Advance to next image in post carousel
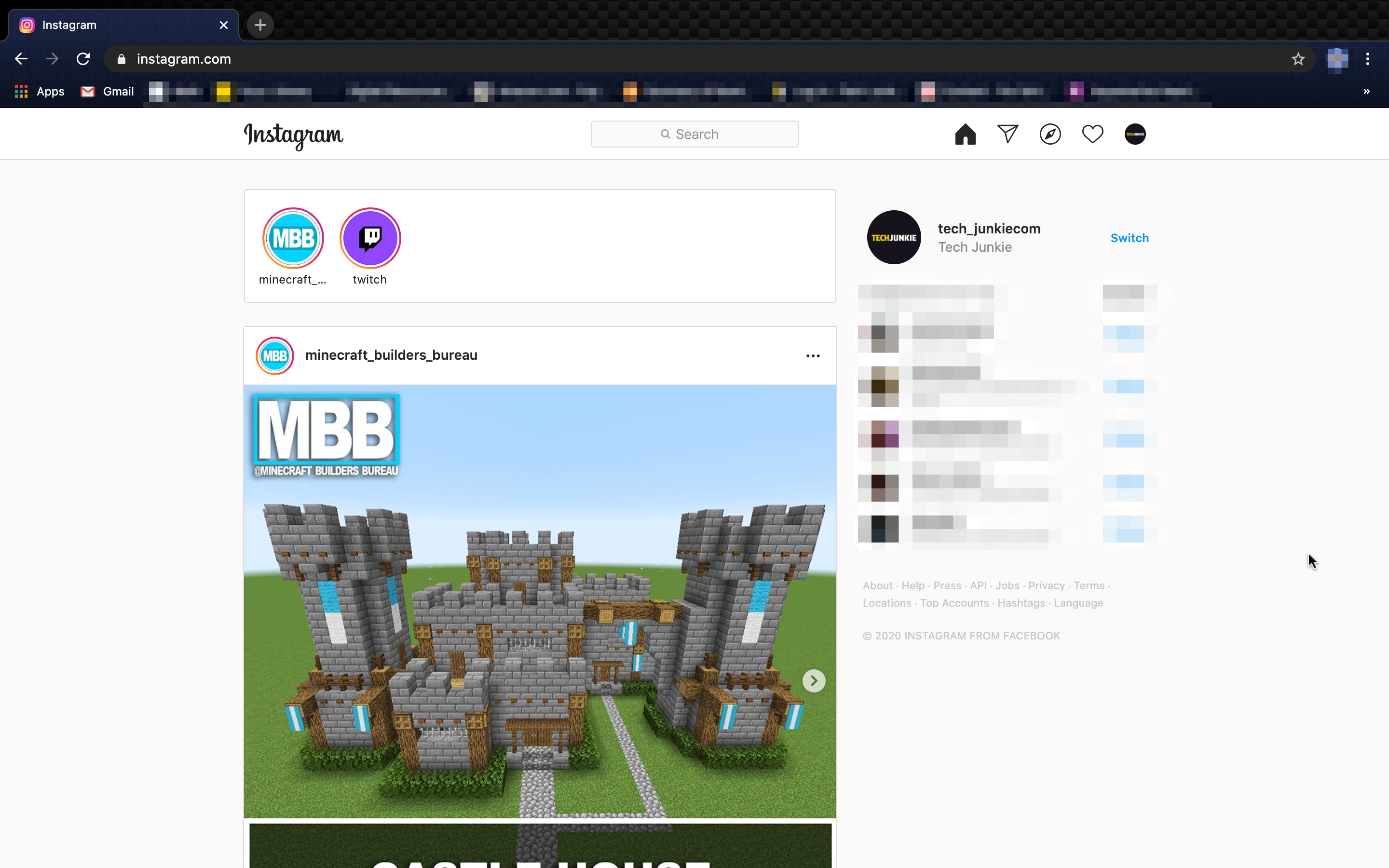This screenshot has width=1389, height=868. point(813,681)
